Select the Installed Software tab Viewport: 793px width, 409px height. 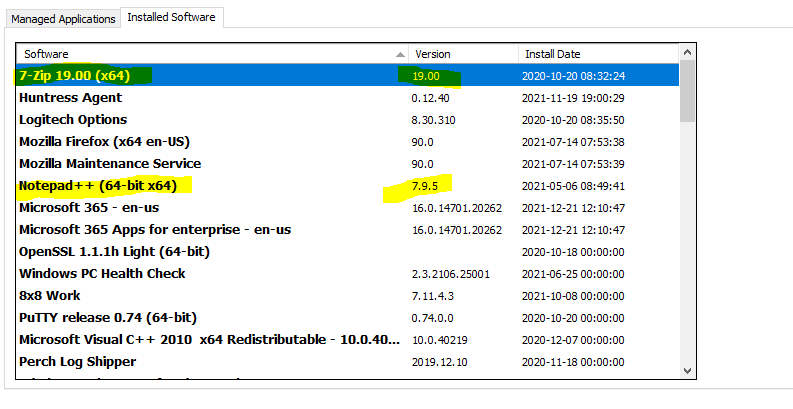[x=172, y=18]
